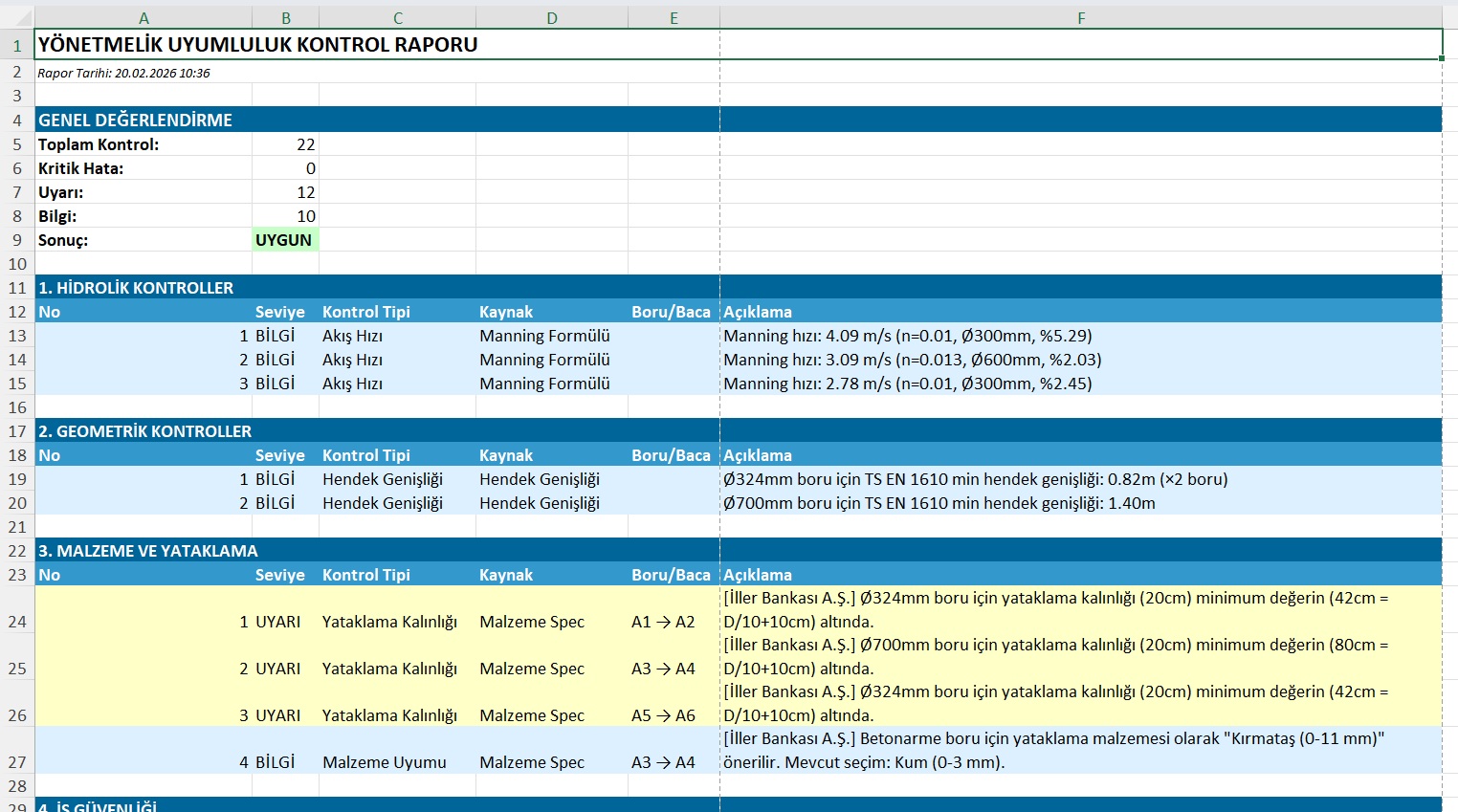The width and height of the screenshot is (1458, 812).
Task: Click the Boru/Baca header in row 23
Action: (x=674, y=575)
